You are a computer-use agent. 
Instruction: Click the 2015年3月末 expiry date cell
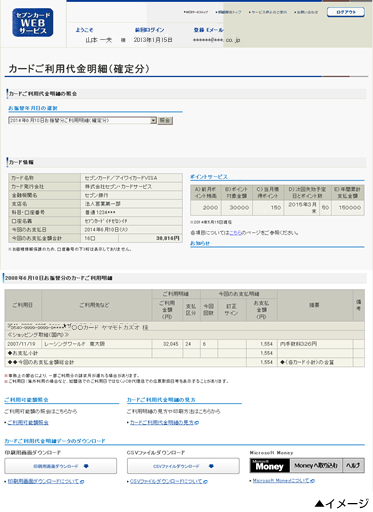pos(302,207)
